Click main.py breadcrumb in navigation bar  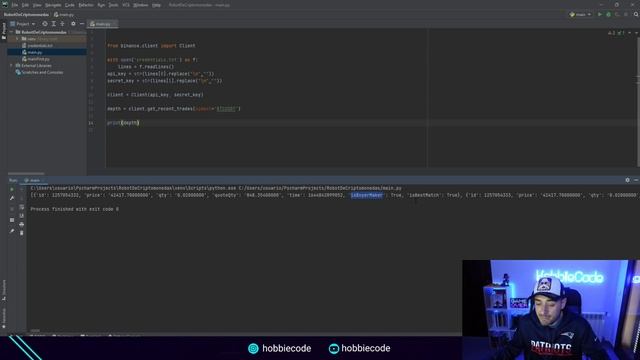64,14
